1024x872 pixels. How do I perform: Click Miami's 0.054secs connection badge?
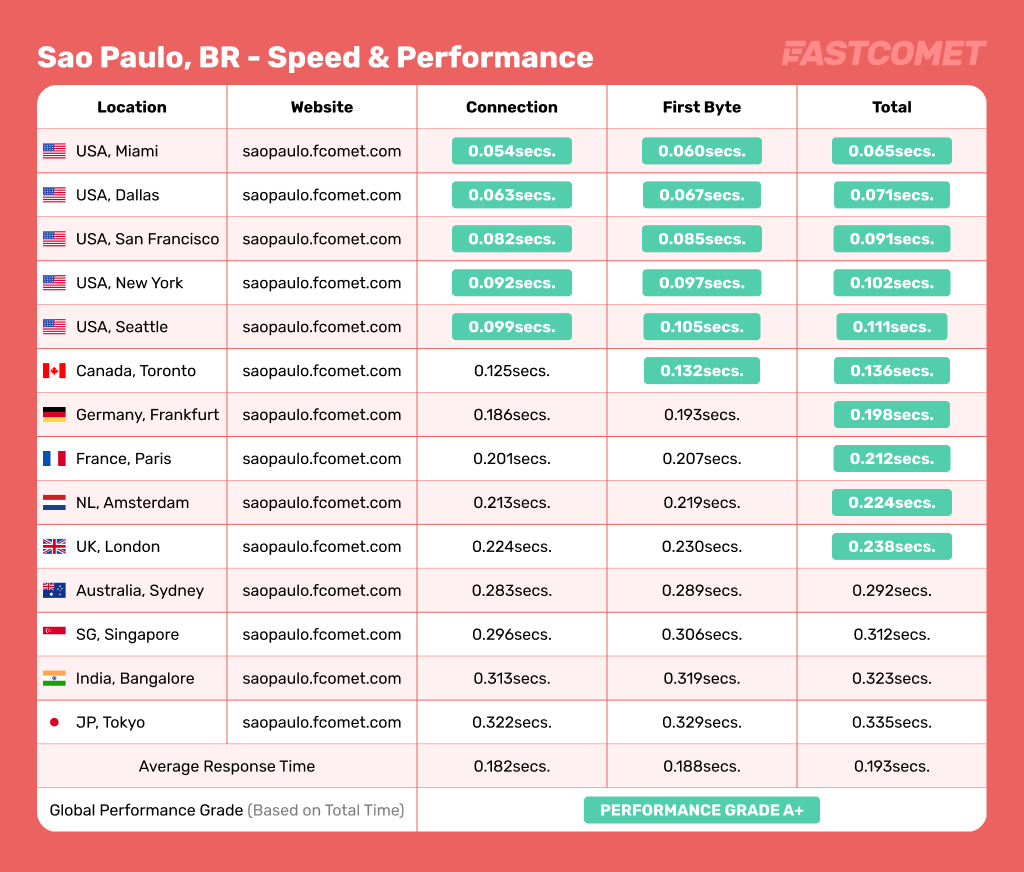coord(512,151)
